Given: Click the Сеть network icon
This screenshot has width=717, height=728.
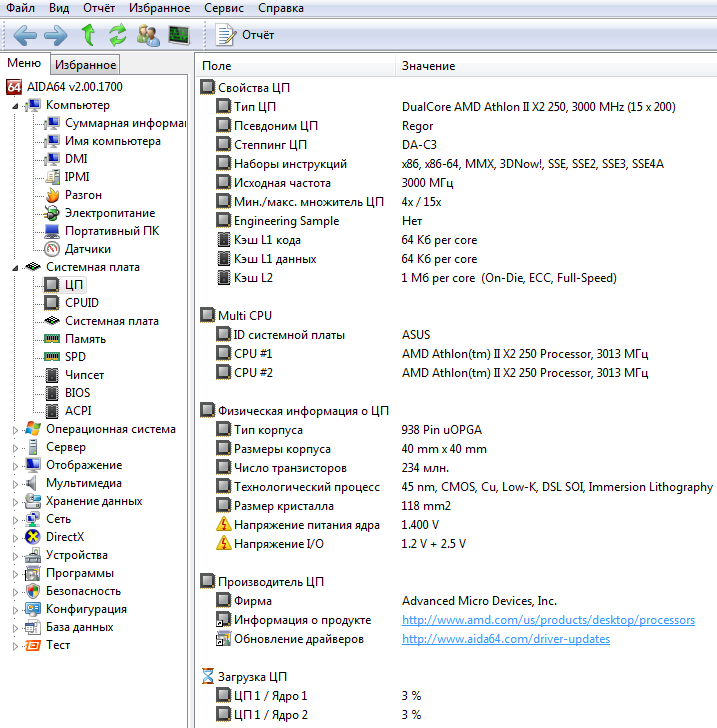Looking at the screenshot, I should (x=33, y=519).
